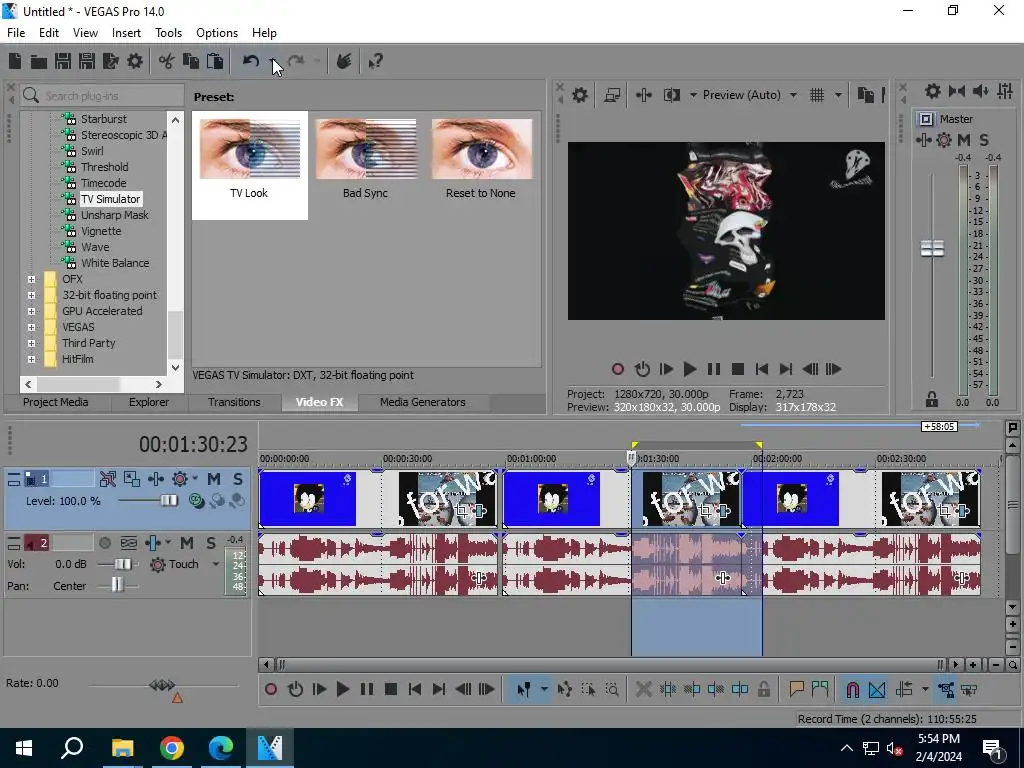Click the Master volume fader
The height and width of the screenshot is (768, 1024).
pyautogui.click(x=932, y=248)
